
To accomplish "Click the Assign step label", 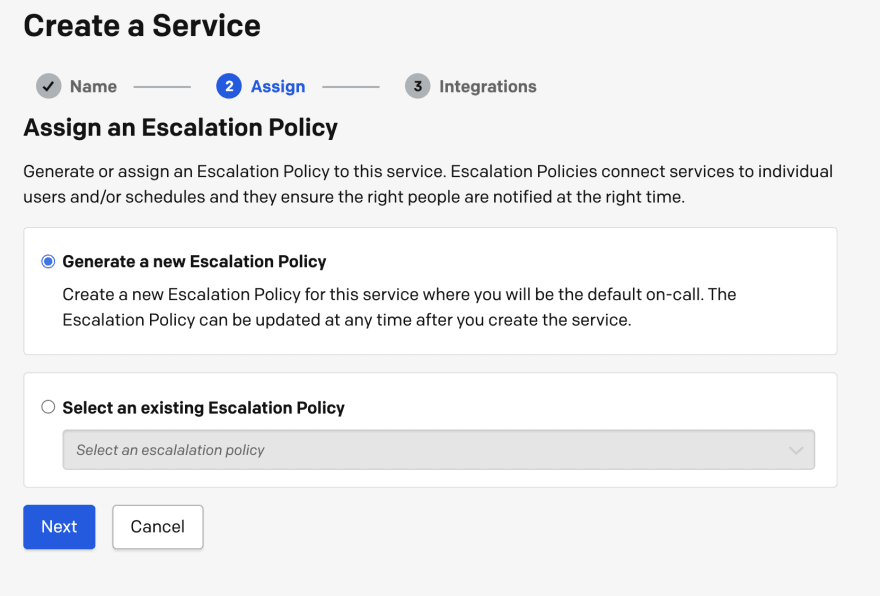I will tap(277, 86).
